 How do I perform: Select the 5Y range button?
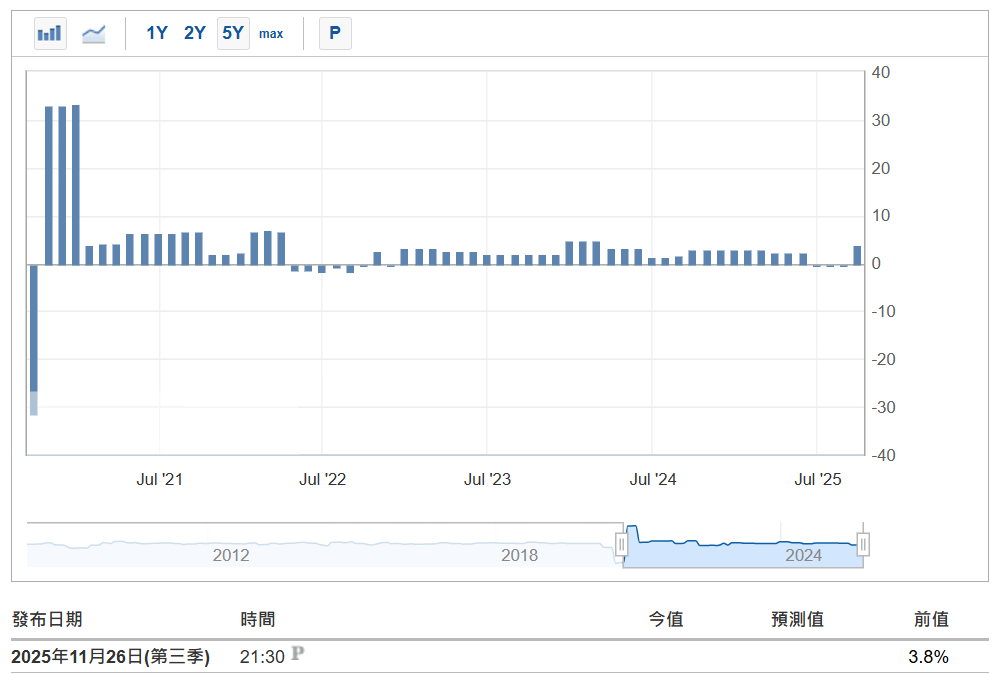point(232,33)
